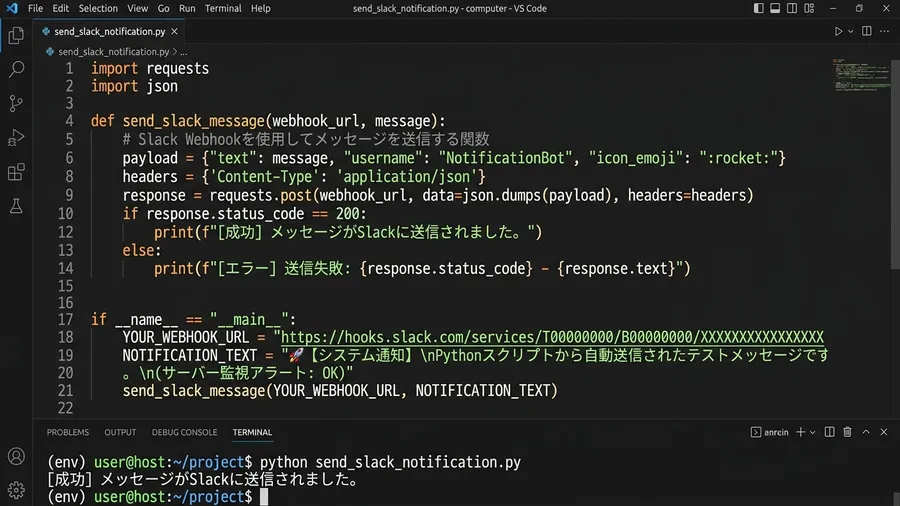Open the Go menu

[164, 8]
